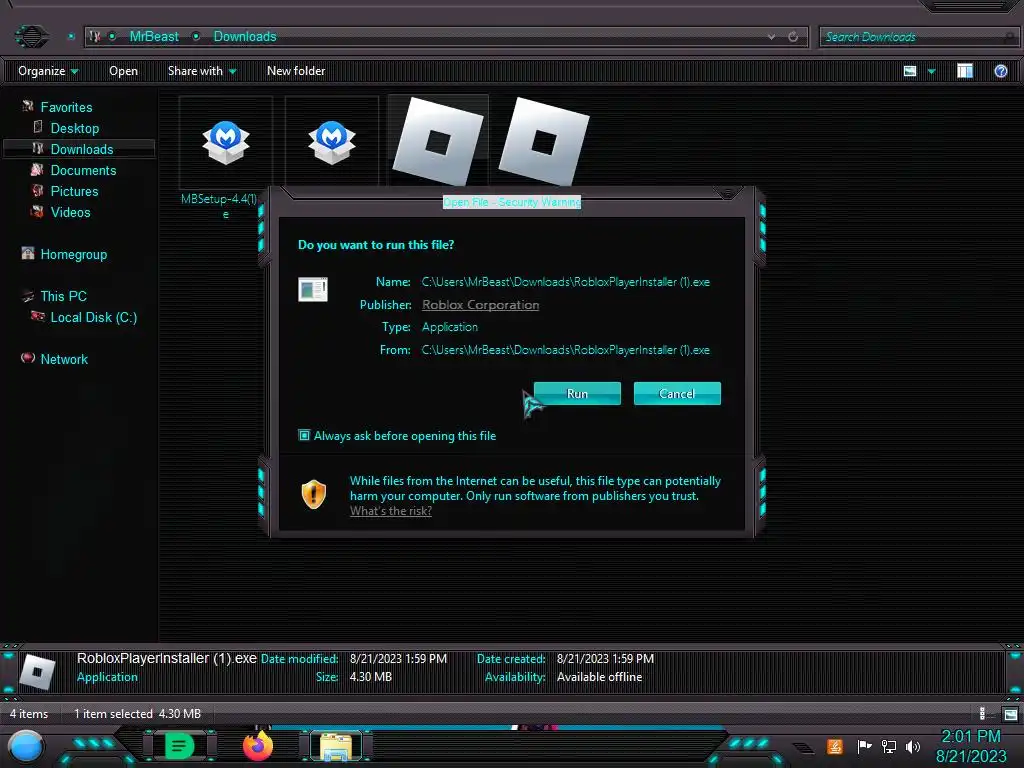The width and height of the screenshot is (1024, 768).
Task: Switch to large icons view via status bar
Action: 1010,714
